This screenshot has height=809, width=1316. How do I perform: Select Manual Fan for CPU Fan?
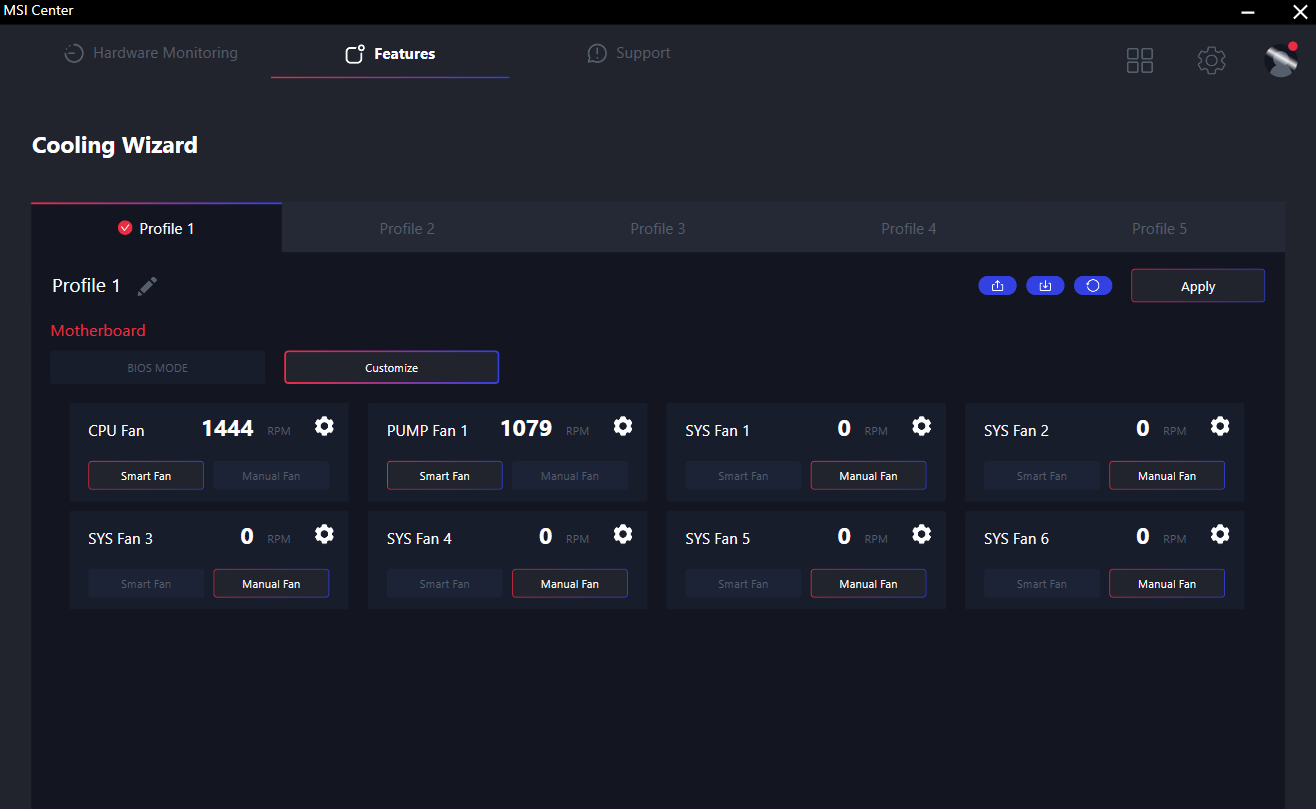click(x=271, y=476)
